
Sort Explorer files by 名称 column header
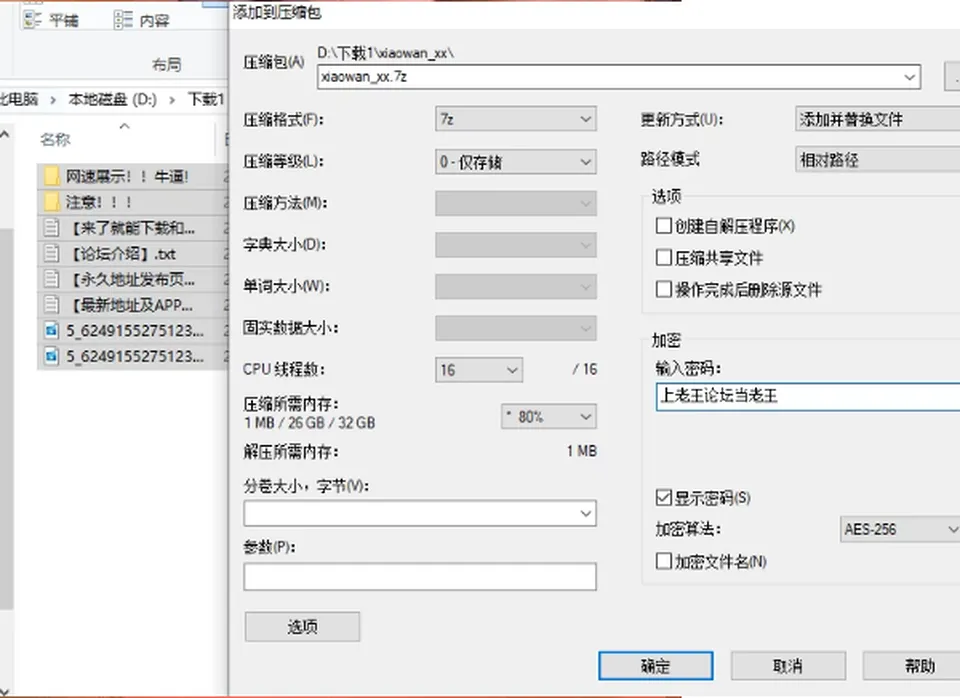click(x=55, y=140)
